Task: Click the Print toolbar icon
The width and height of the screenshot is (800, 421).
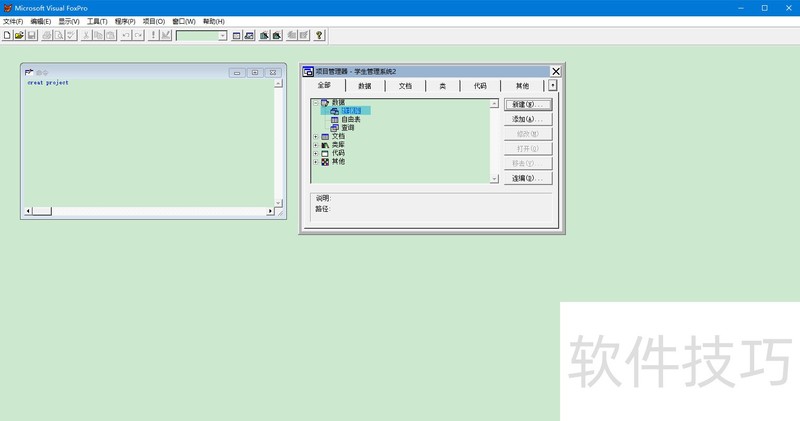Action: 47,35
